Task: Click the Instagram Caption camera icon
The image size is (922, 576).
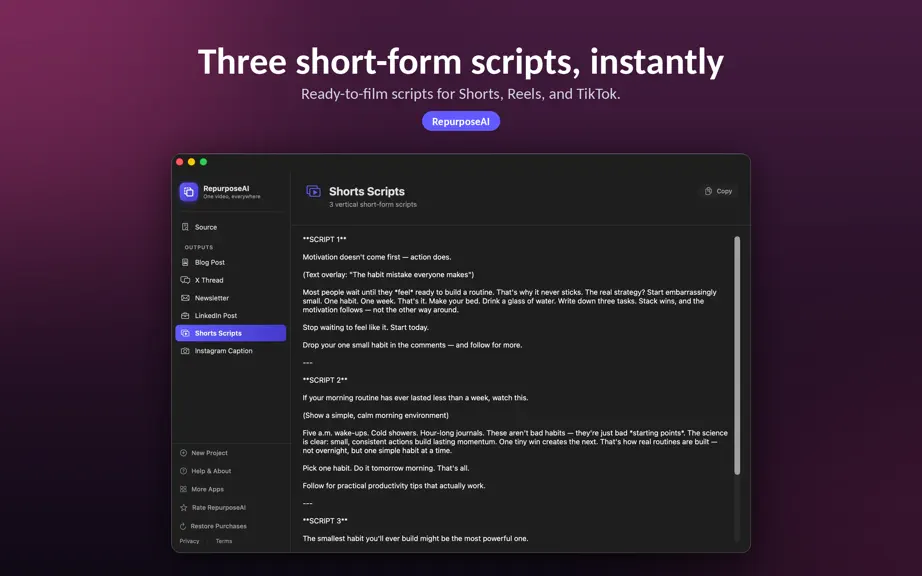Action: click(185, 351)
